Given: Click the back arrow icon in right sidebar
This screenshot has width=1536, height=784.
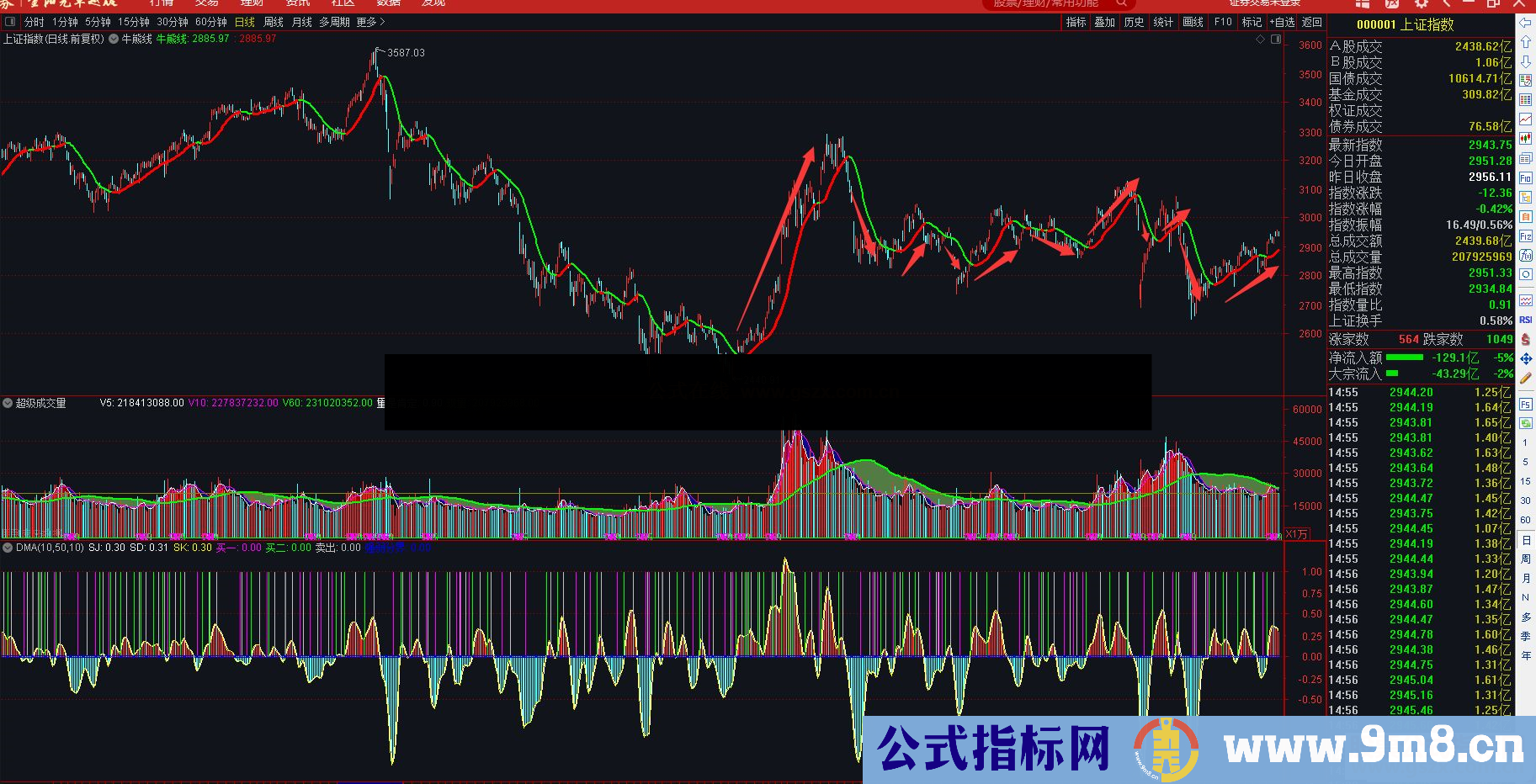Looking at the screenshot, I should pos(1526,23).
